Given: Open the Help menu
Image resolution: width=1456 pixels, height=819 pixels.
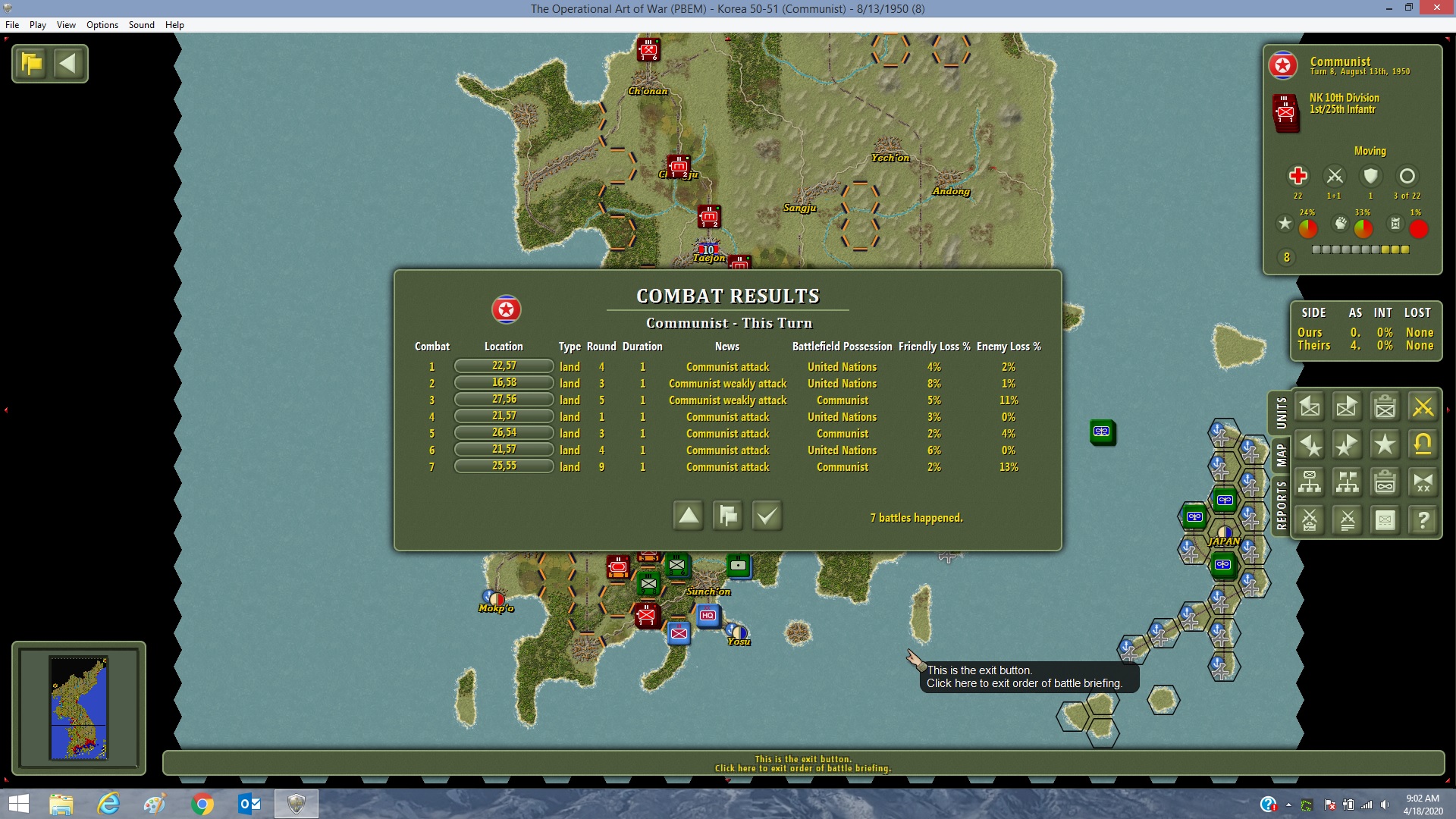Looking at the screenshot, I should pyautogui.click(x=174, y=25).
